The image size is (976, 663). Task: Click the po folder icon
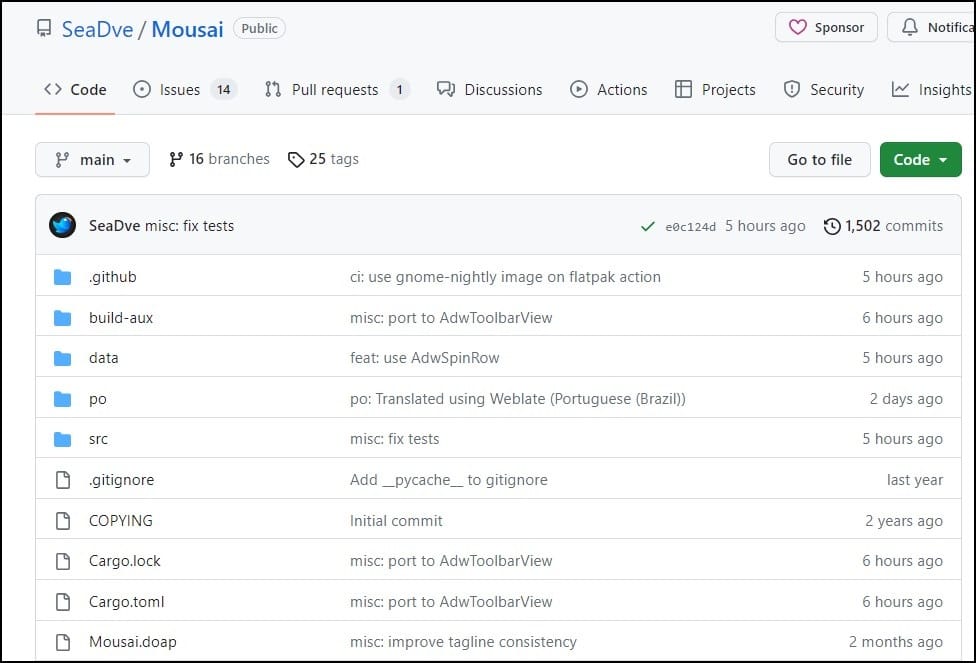pos(62,399)
